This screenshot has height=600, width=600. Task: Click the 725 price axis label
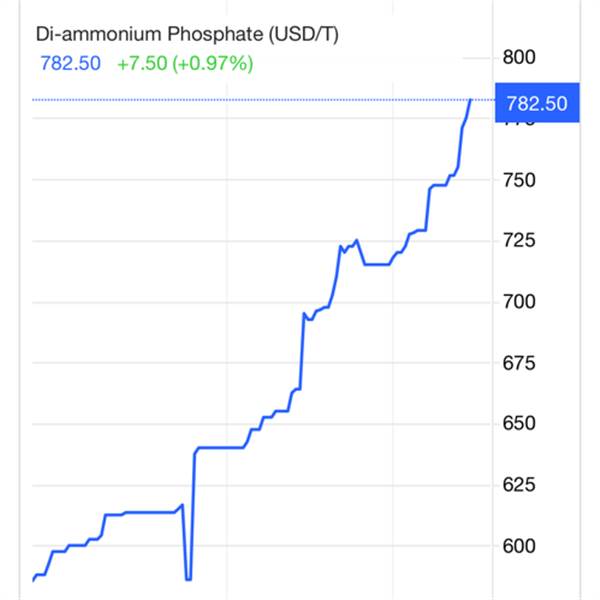(519, 241)
